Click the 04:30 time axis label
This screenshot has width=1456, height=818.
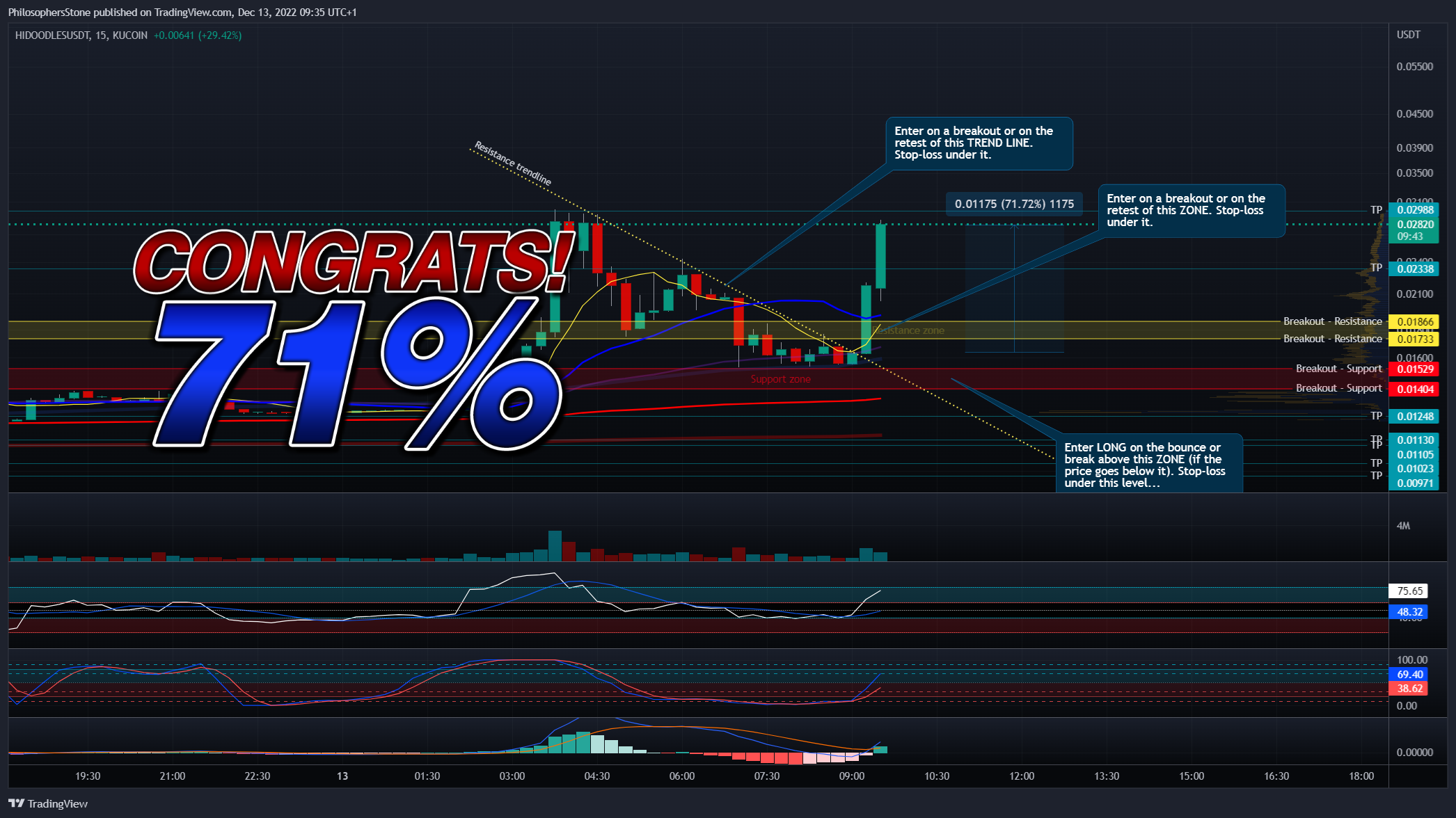coord(597,776)
